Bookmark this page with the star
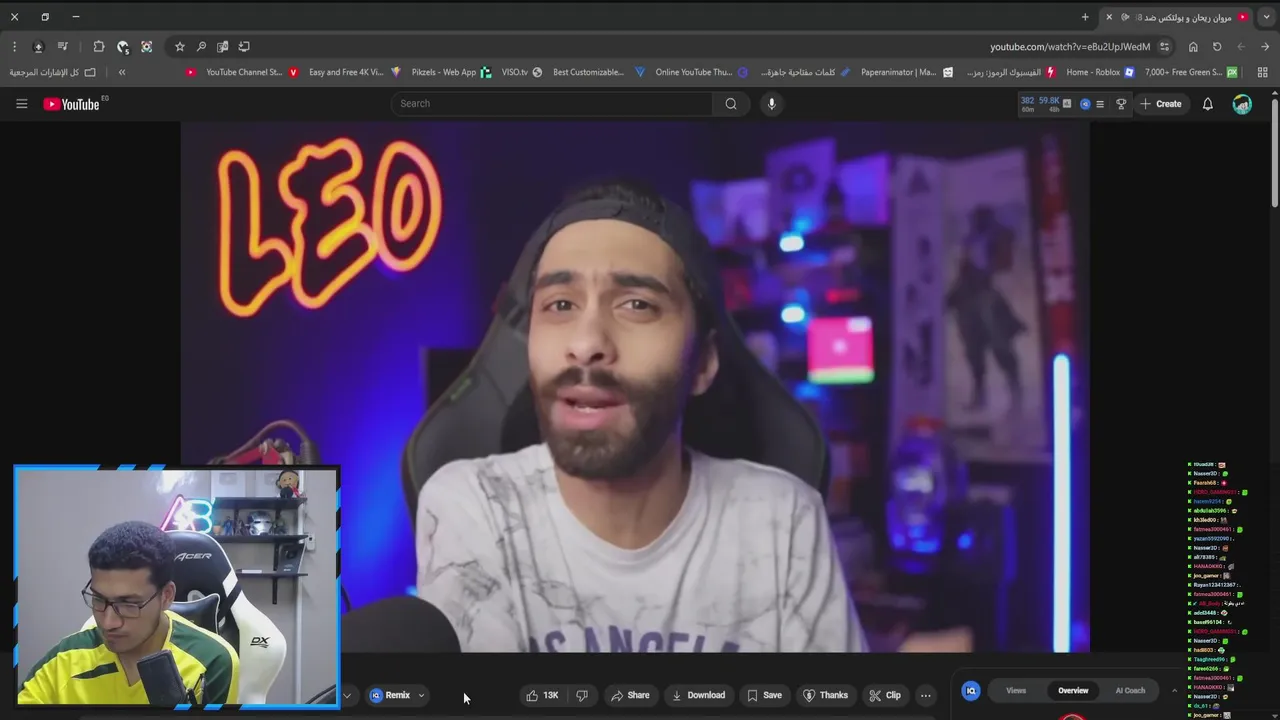Viewport: 1280px width, 720px height. point(179,47)
